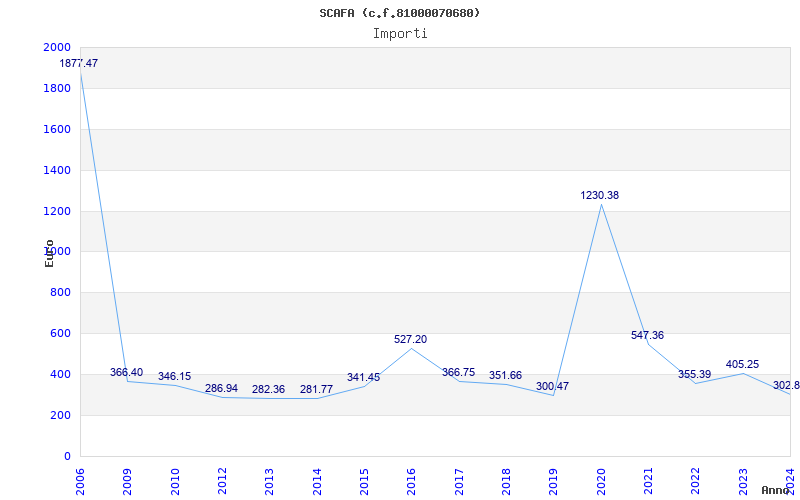Click the 300.47 data label
Viewport: 800px width, 500px height.
point(552,386)
